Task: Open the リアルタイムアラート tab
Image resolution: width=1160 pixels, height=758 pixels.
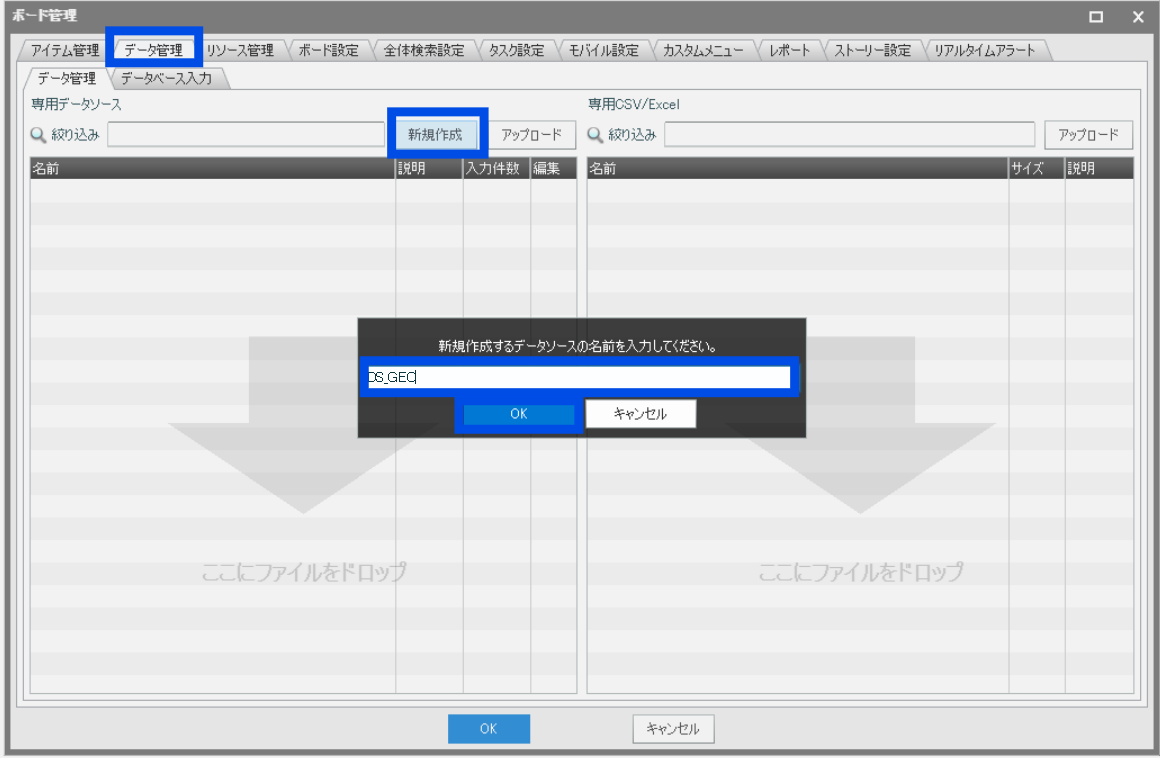Action: [x=985, y=50]
